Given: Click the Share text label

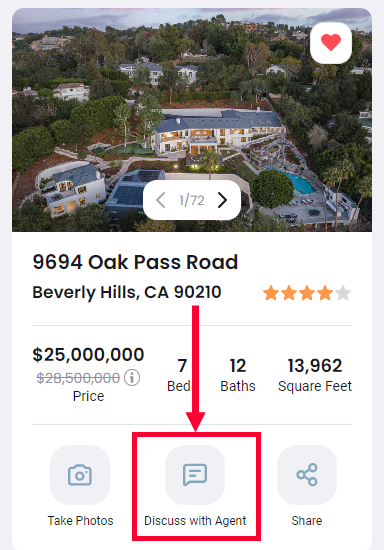Looking at the screenshot, I should click(307, 521).
